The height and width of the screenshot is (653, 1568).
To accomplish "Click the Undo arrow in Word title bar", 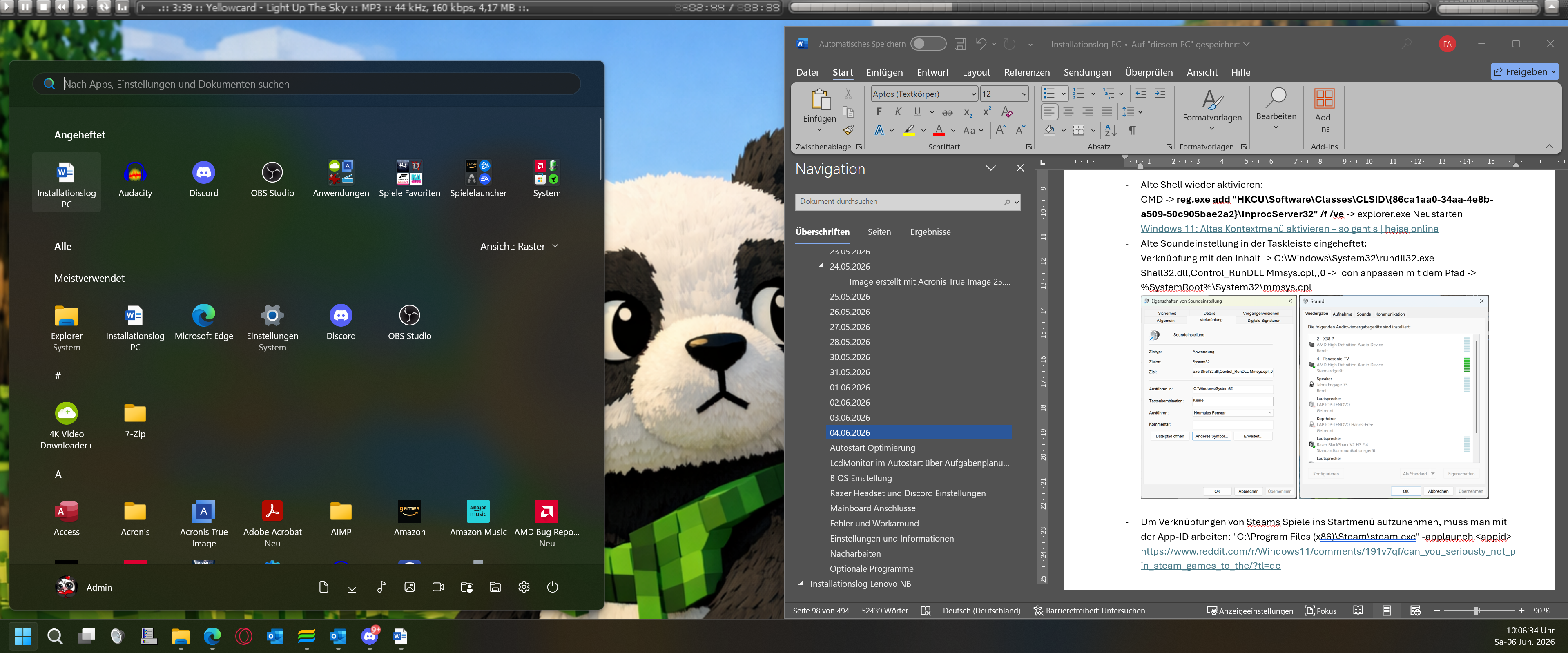I will pyautogui.click(x=981, y=44).
